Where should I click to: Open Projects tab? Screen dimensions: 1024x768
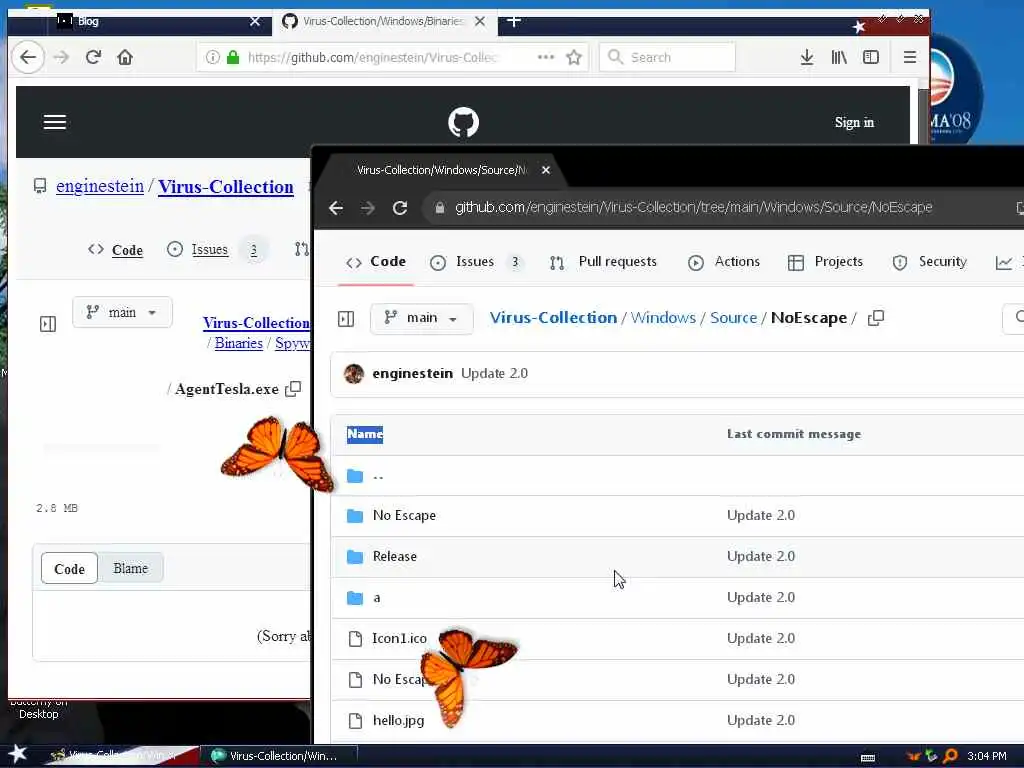coord(825,262)
